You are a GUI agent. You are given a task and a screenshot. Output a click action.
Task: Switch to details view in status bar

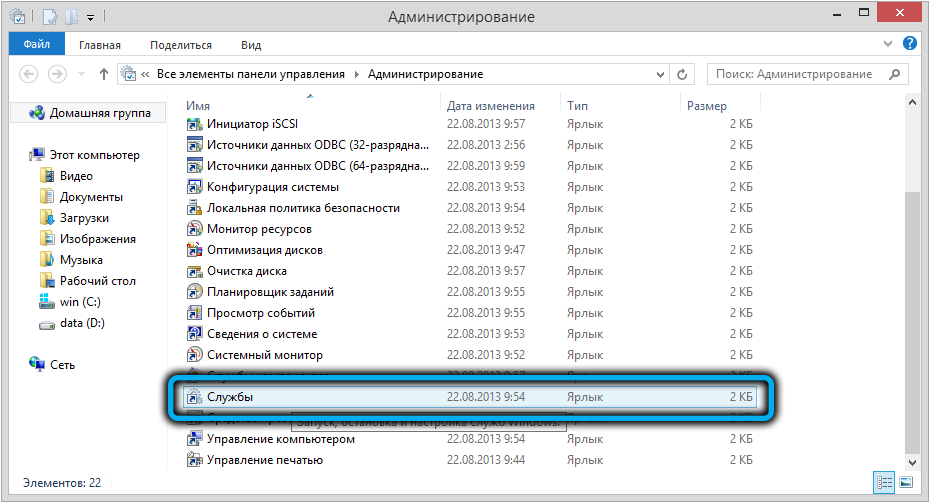(884, 482)
